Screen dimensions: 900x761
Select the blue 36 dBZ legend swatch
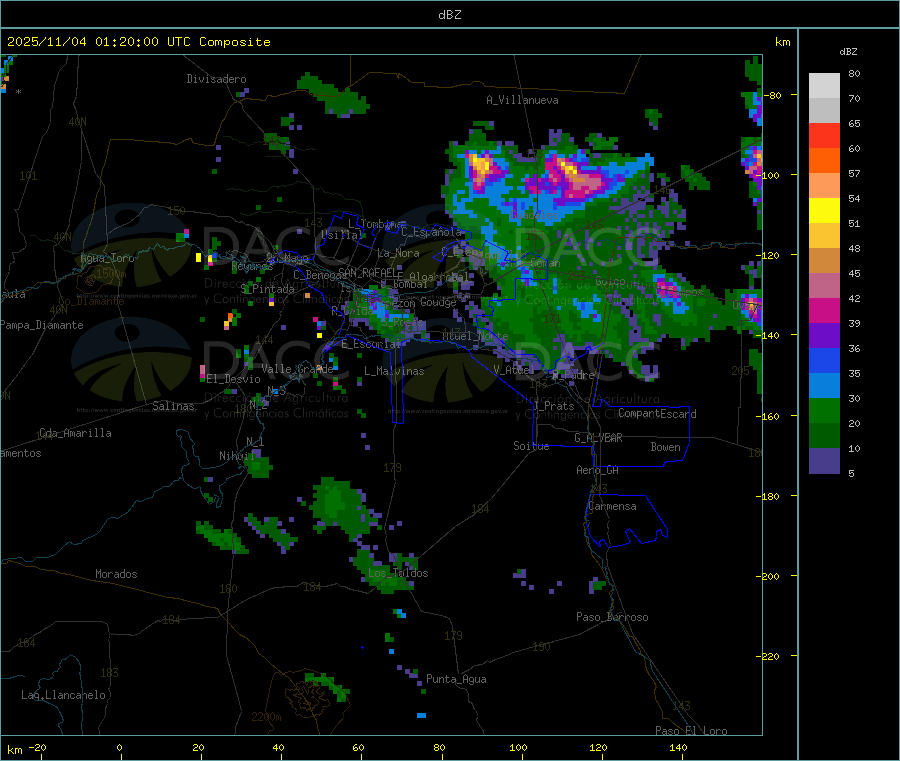[824, 361]
